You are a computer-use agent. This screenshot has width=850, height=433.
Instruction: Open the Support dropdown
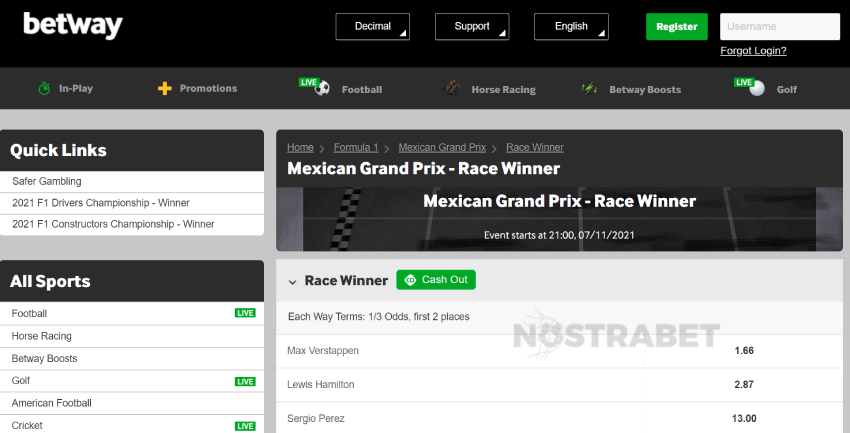(x=472, y=27)
